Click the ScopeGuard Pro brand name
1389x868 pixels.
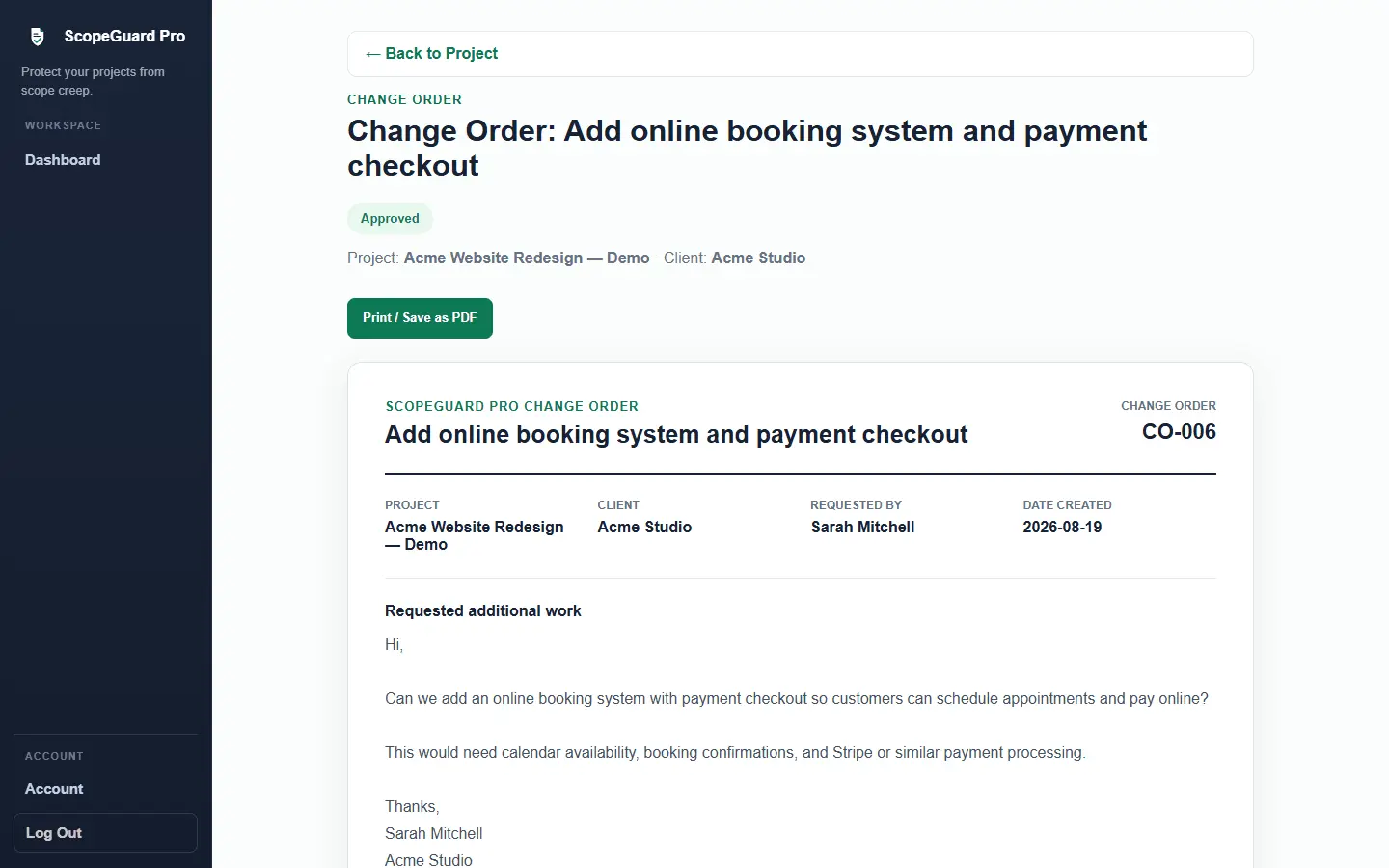coord(124,37)
